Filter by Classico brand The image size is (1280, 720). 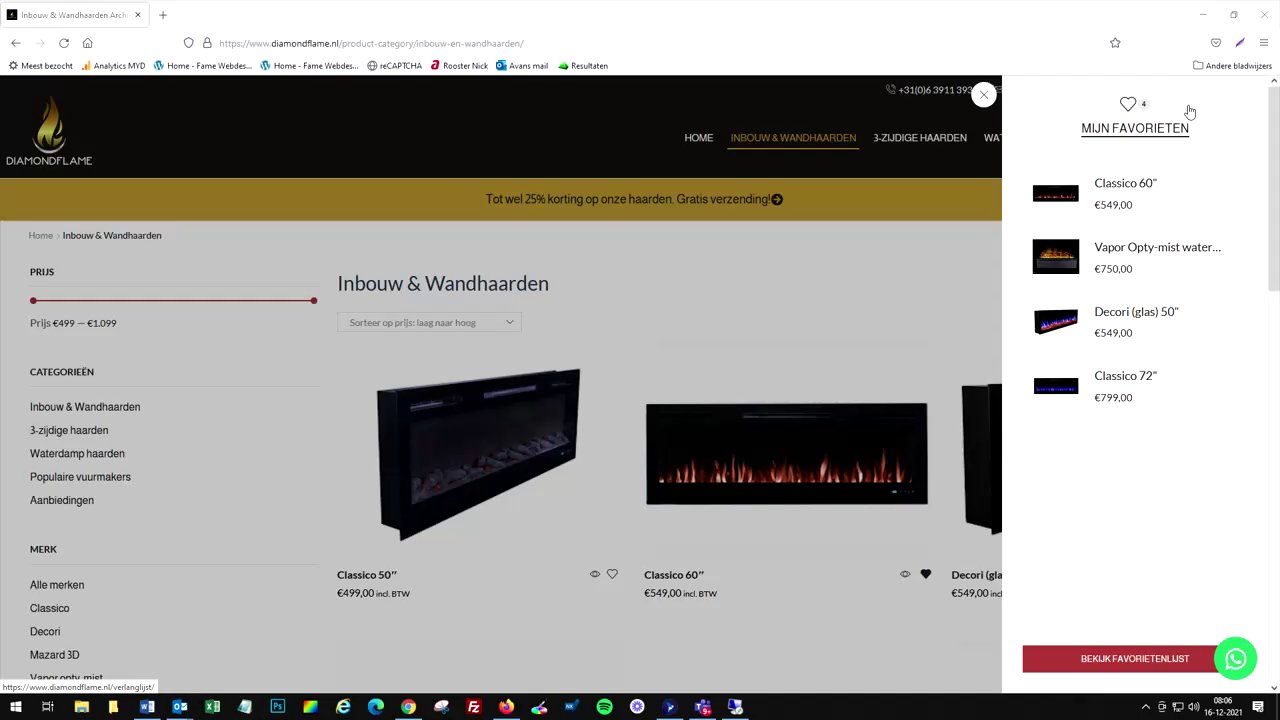49,609
